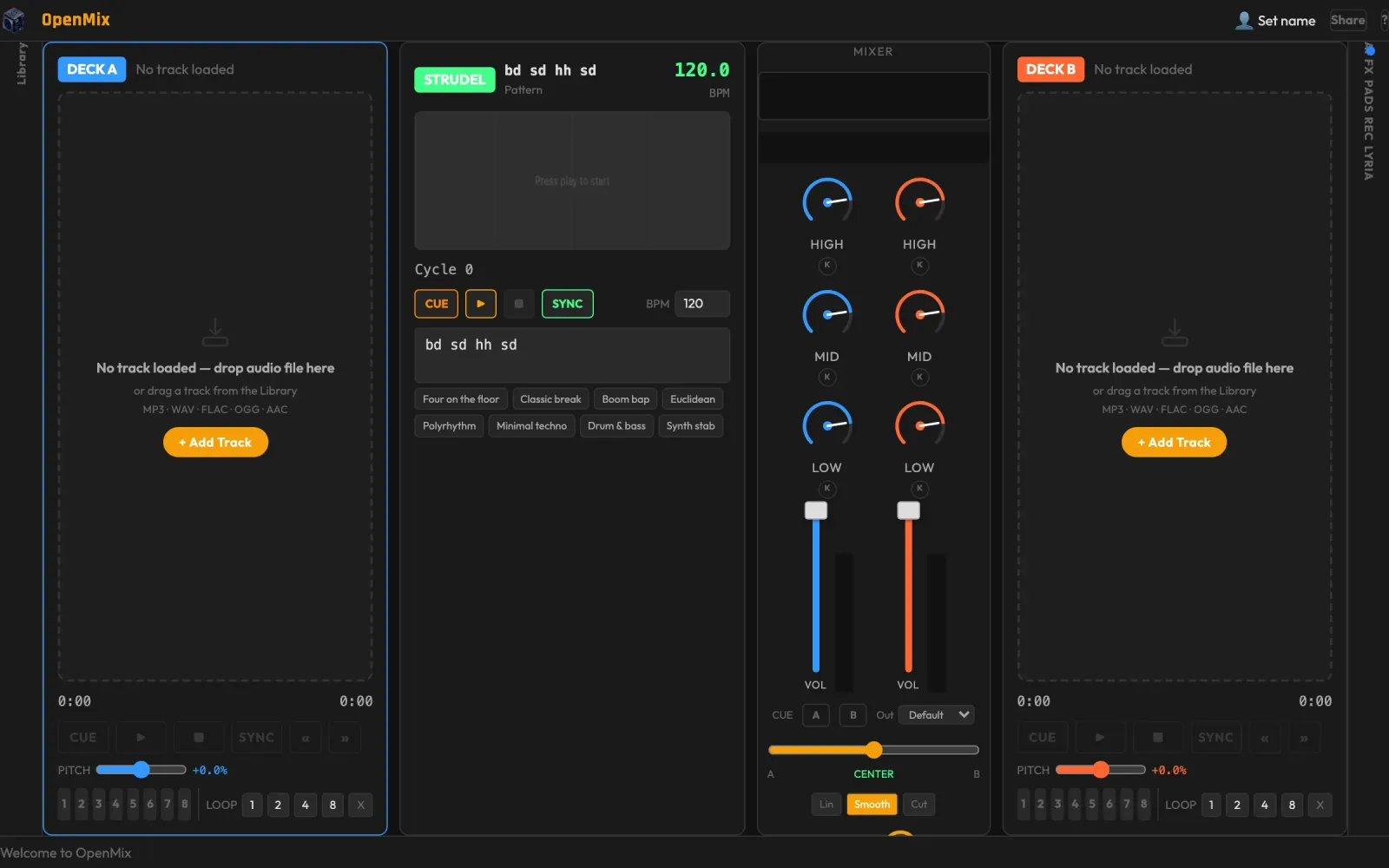The height and width of the screenshot is (868, 1389).
Task: Open the PADS tab in right sidebar
Action: 1369,96
